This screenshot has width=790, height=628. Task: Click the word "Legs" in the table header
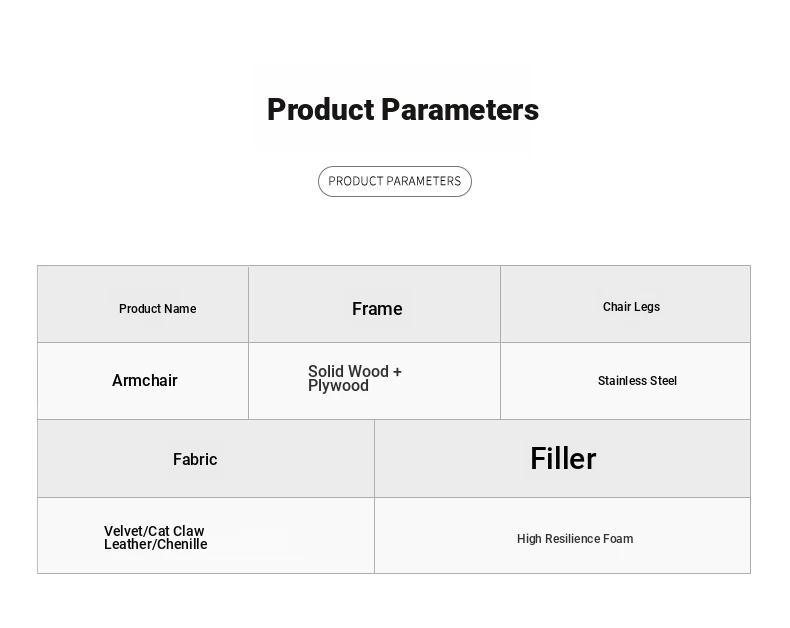click(647, 307)
